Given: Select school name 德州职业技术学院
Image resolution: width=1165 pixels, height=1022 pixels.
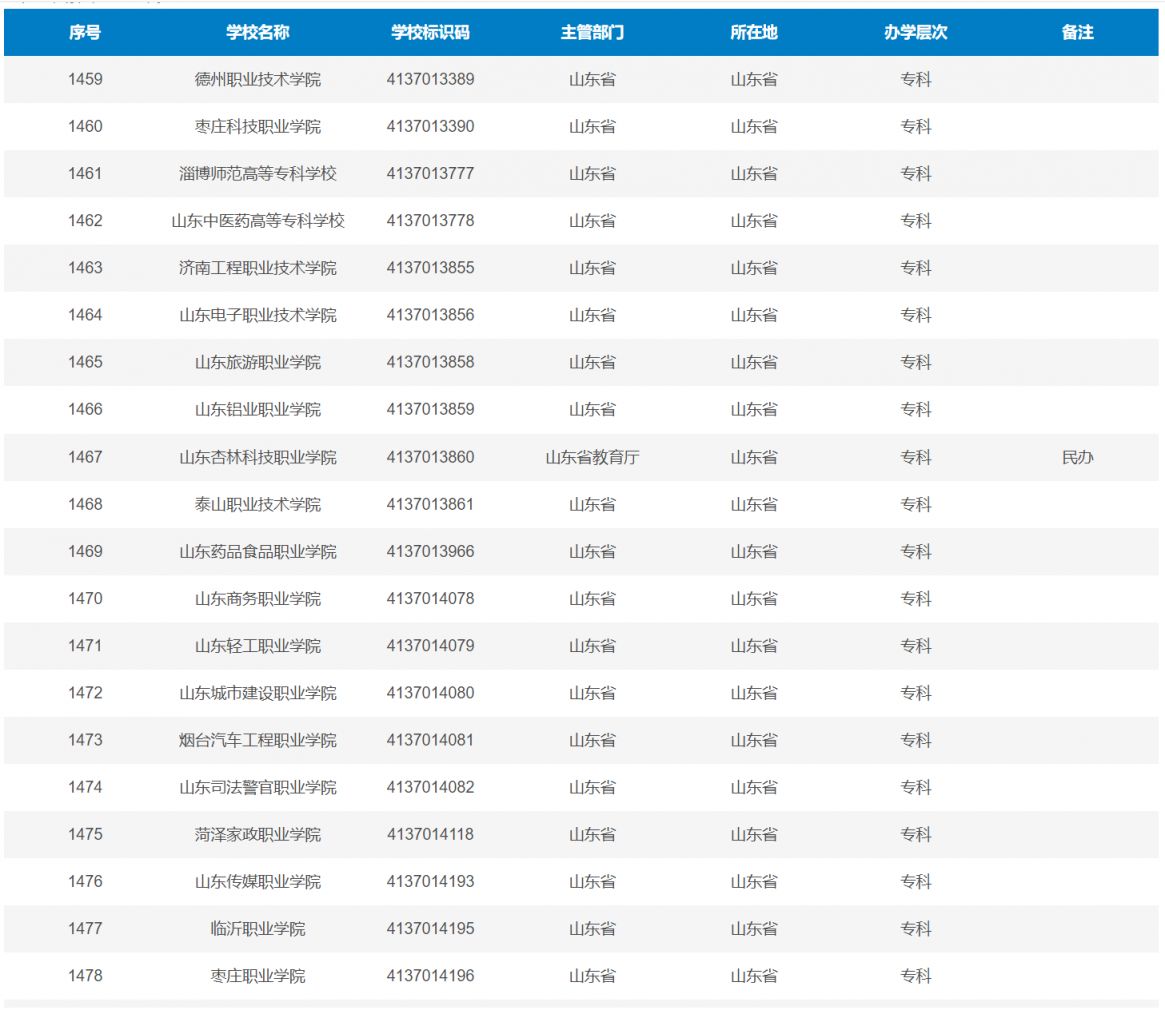Looking at the screenshot, I should click(257, 79).
